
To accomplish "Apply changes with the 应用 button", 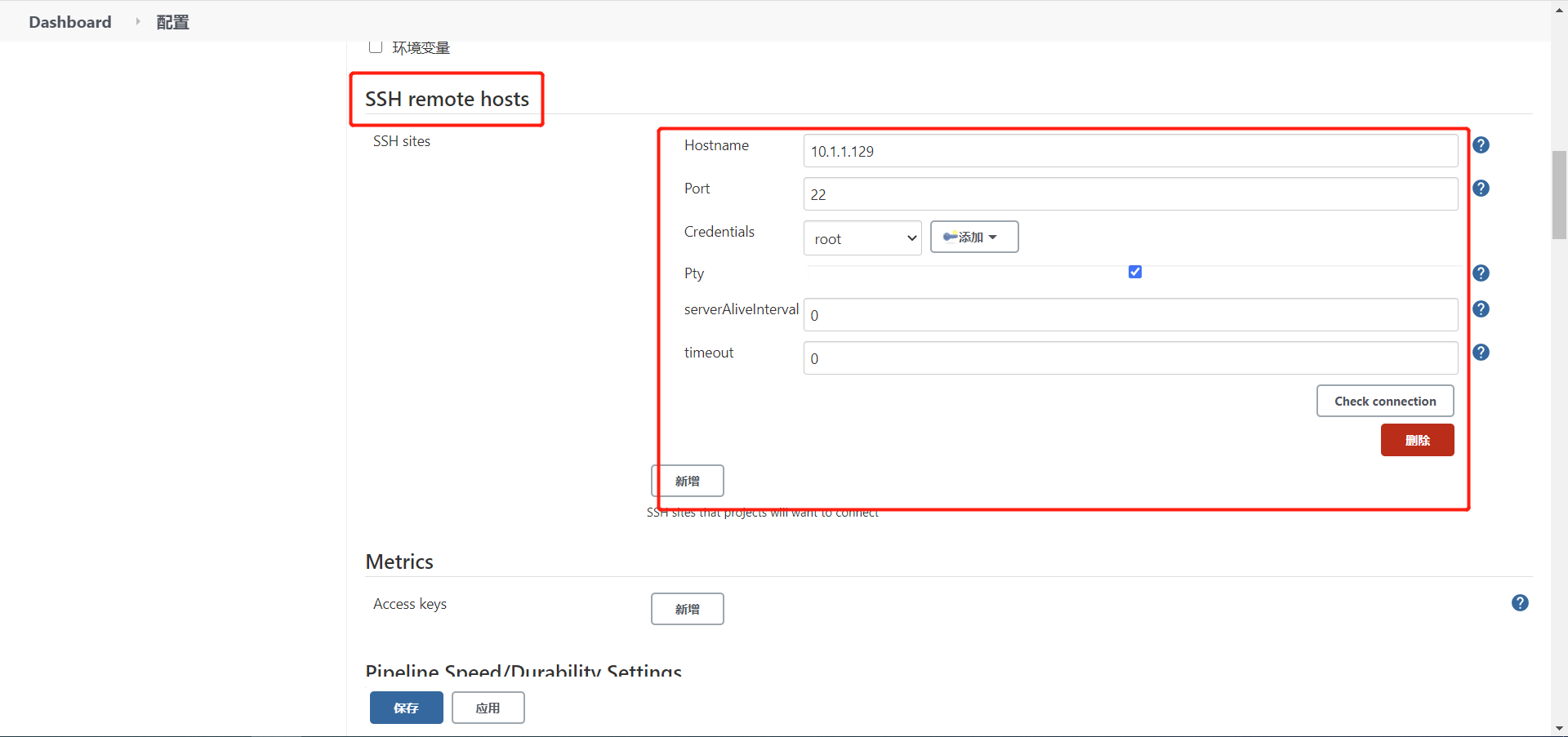I will pyautogui.click(x=488, y=707).
